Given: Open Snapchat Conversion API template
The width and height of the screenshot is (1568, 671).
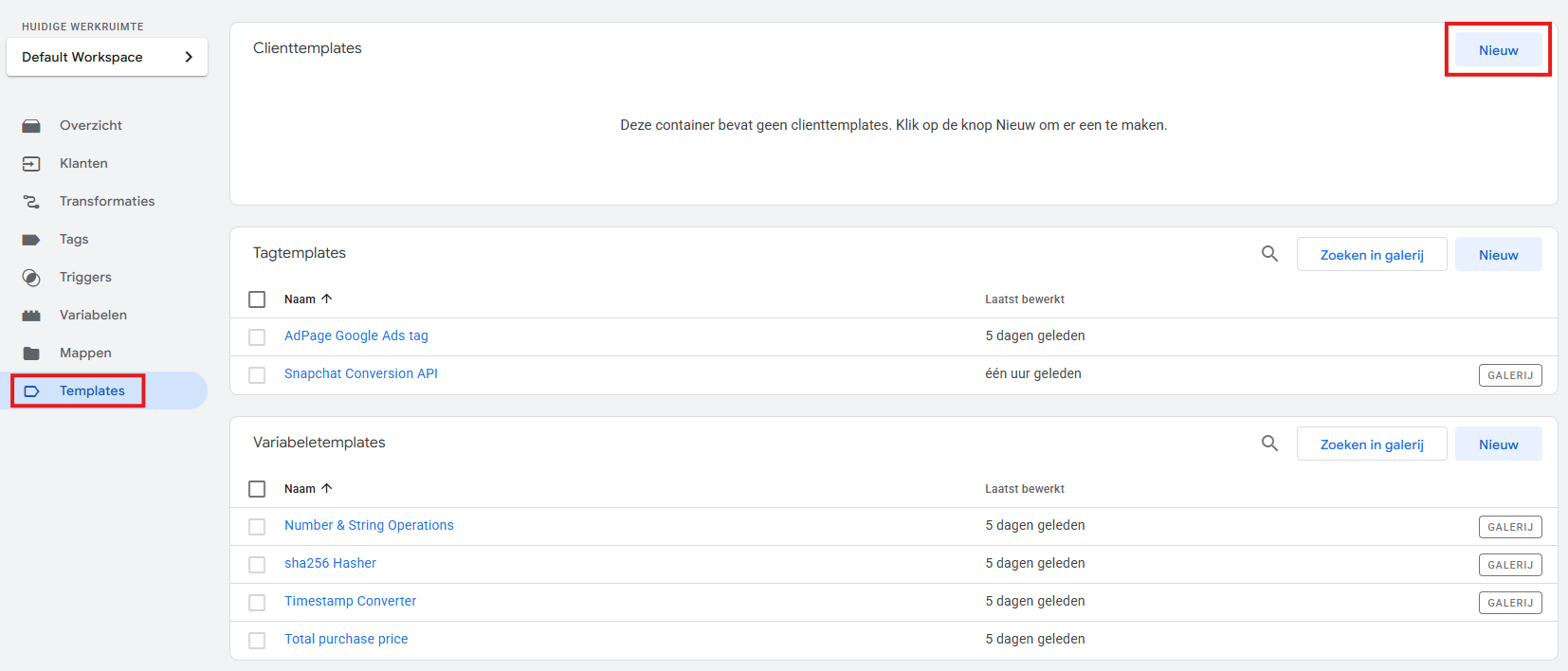Looking at the screenshot, I should click(x=361, y=374).
